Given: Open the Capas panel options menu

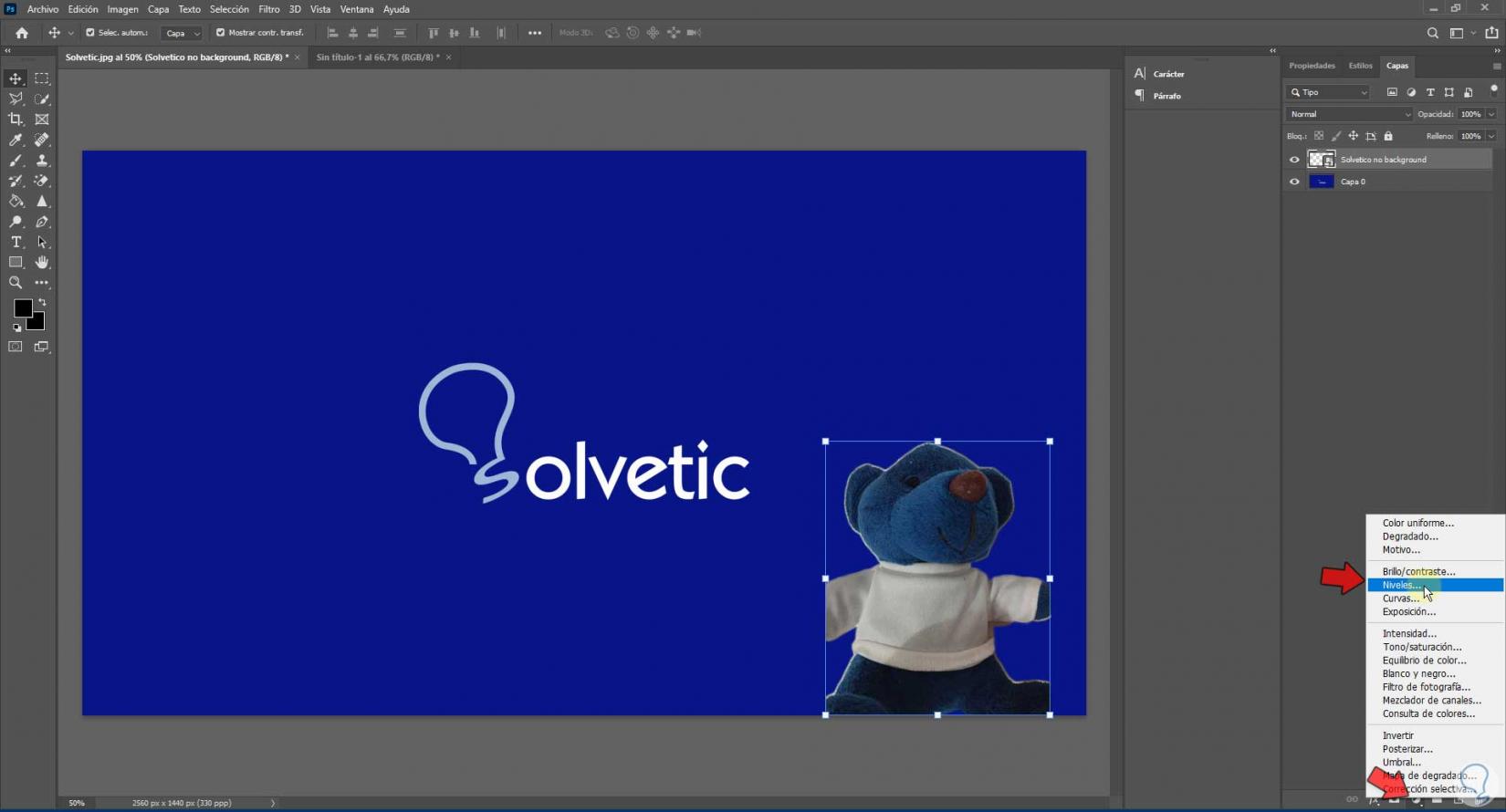Looking at the screenshot, I should pos(1497,66).
